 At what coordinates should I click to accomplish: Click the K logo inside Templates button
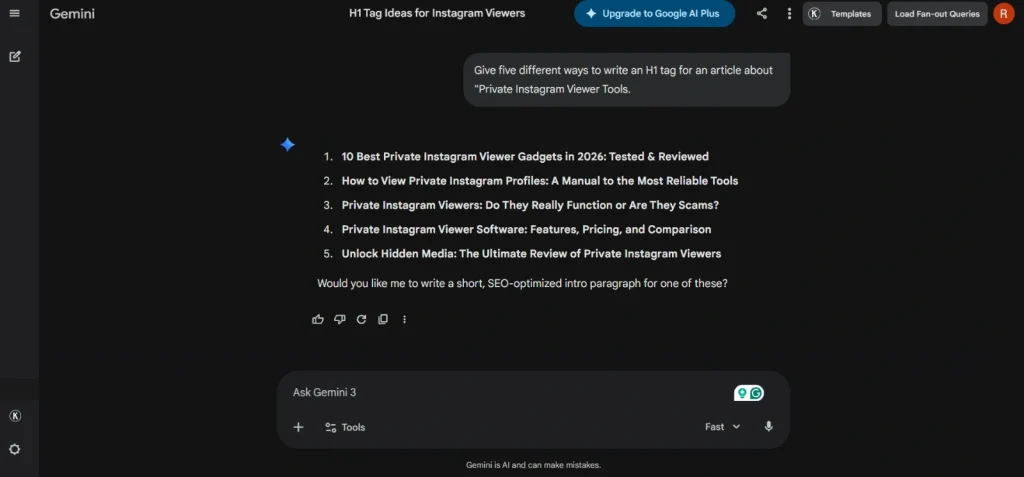[814, 14]
